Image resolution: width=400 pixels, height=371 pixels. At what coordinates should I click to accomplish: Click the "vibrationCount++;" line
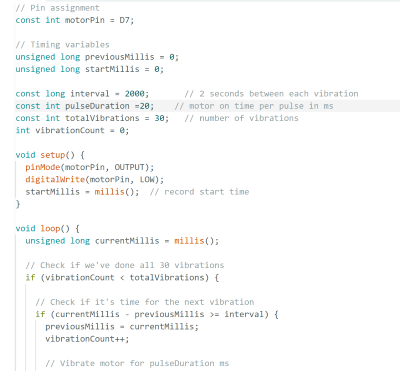[87, 339]
